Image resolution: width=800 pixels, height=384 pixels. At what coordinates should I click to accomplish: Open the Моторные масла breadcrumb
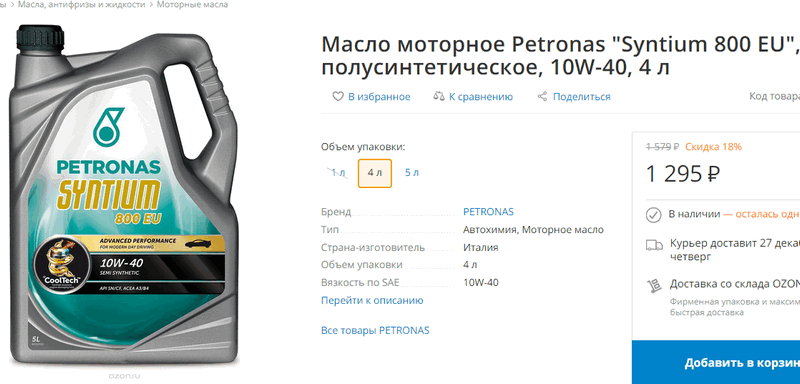192,5
